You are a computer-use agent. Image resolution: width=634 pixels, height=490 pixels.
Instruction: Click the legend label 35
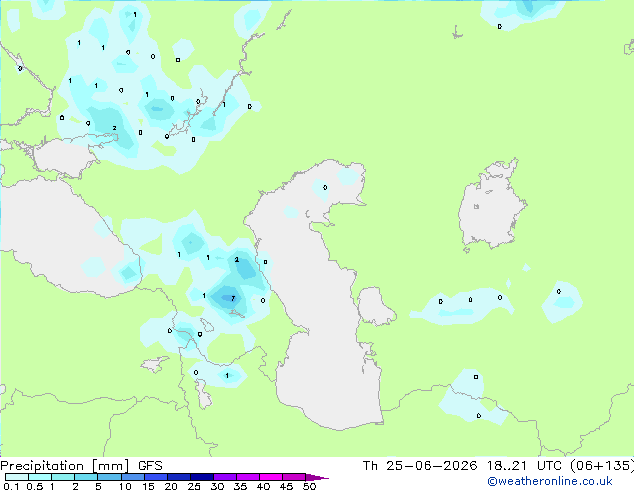click(240, 486)
